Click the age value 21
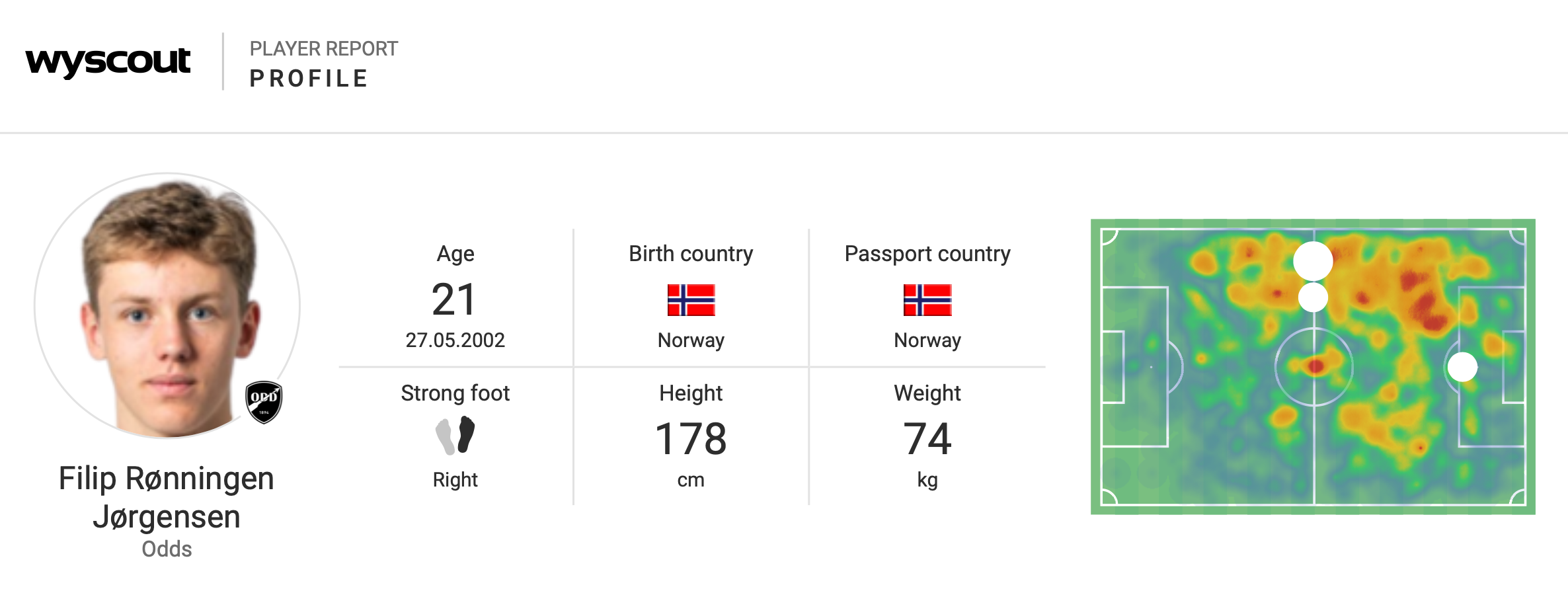The height and width of the screenshot is (589, 1568). [454, 299]
